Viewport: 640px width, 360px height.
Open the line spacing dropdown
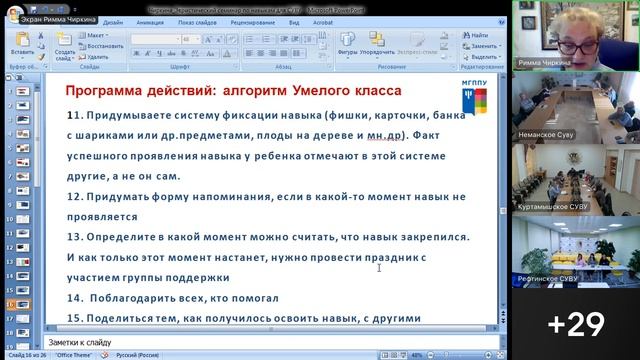pyautogui.click(x=308, y=39)
